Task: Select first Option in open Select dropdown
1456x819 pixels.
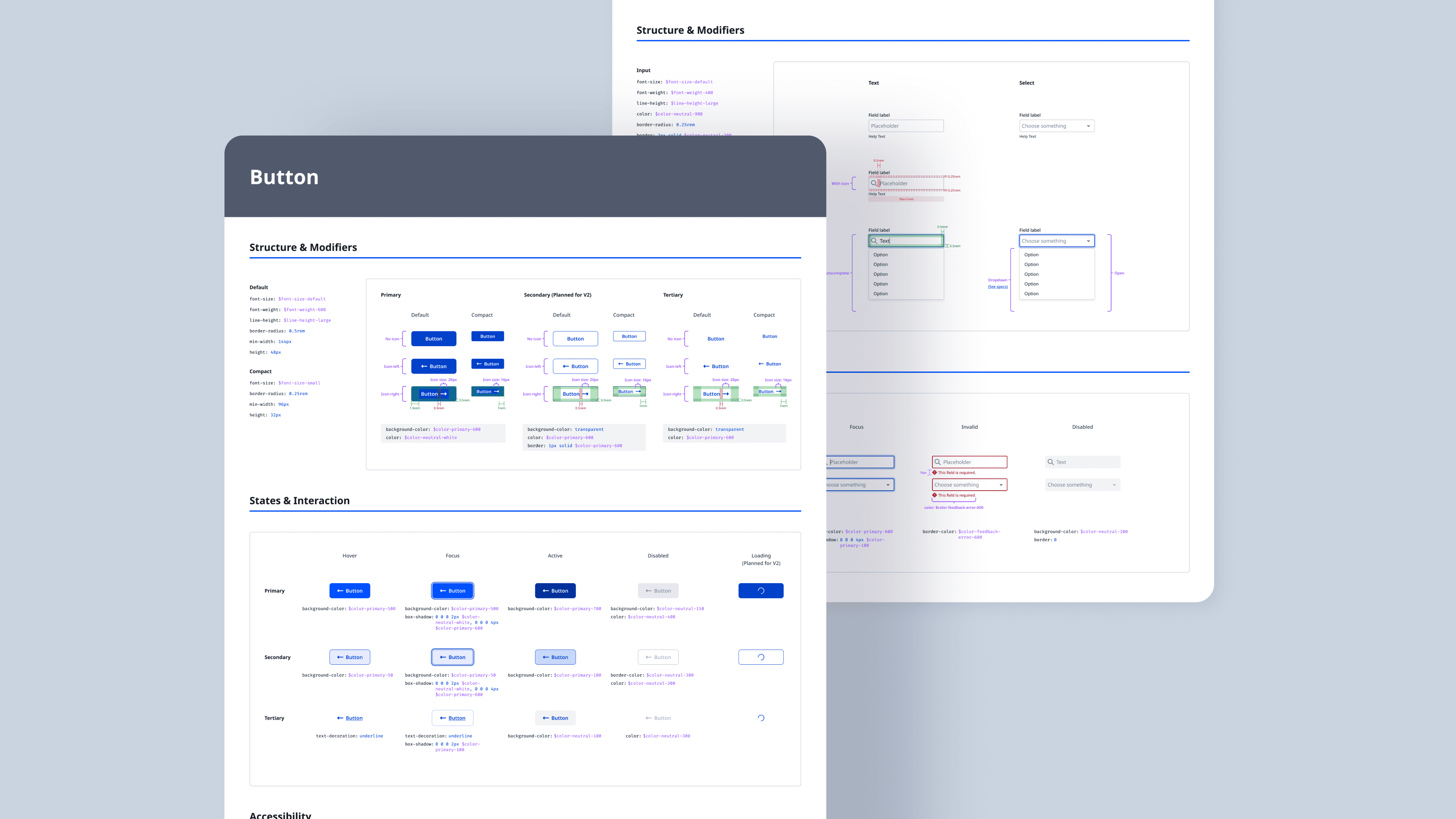Action: pyautogui.click(x=1031, y=255)
